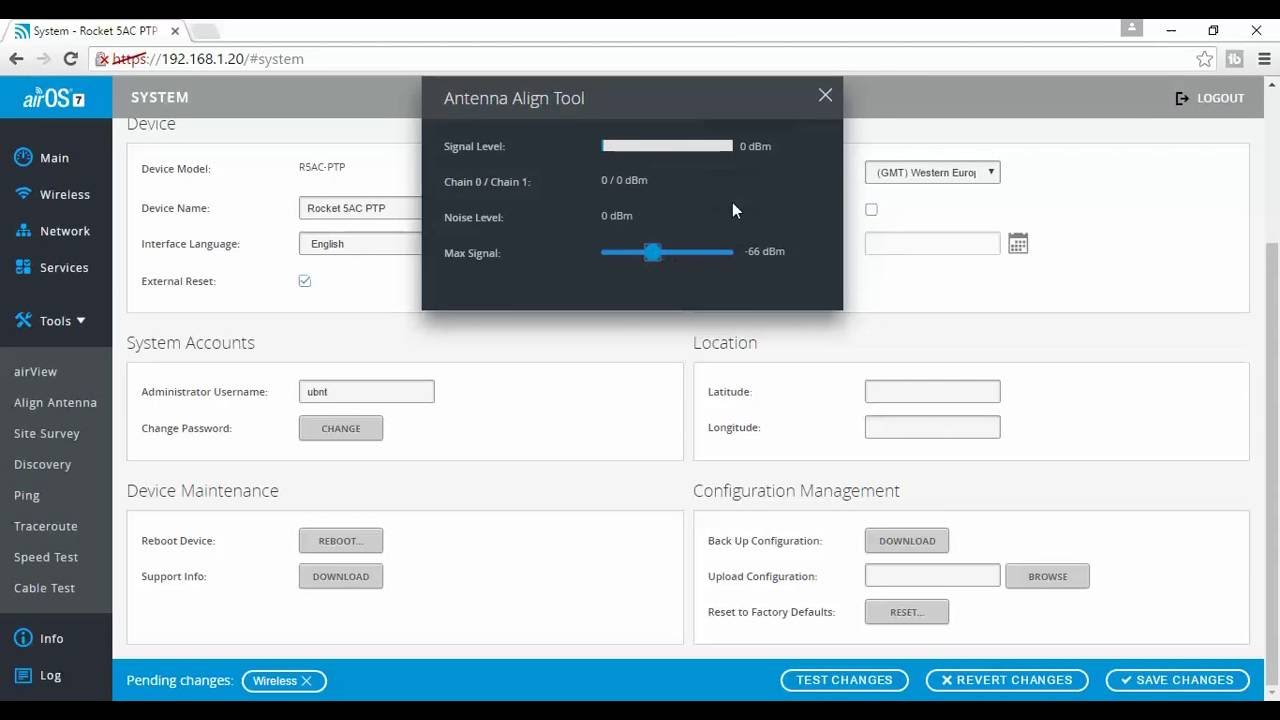Focus the Upload Configuration file field
The height and width of the screenshot is (720, 1280).
coord(932,575)
